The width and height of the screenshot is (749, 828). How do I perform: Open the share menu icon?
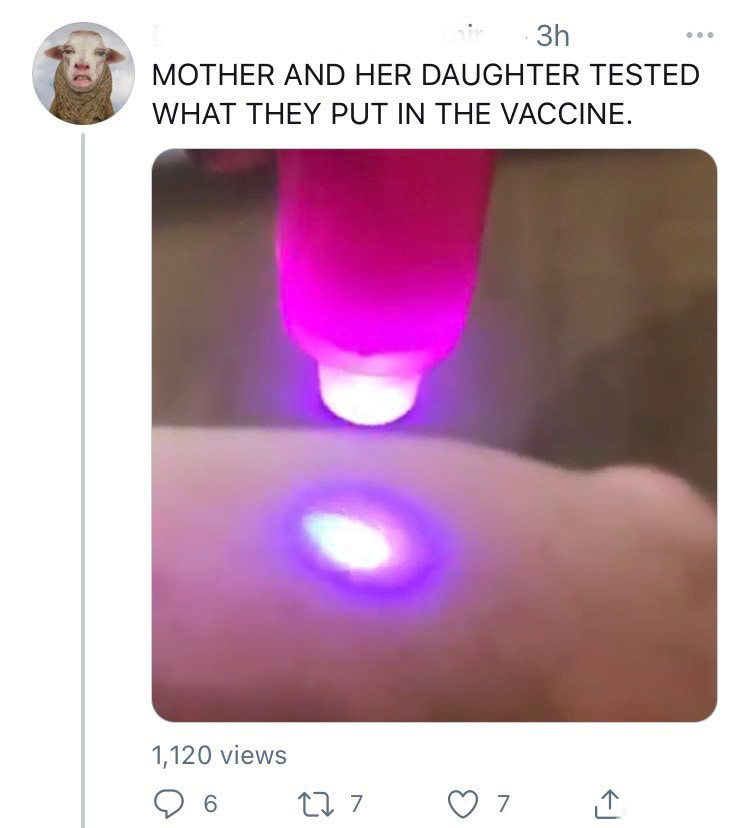(607, 803)
